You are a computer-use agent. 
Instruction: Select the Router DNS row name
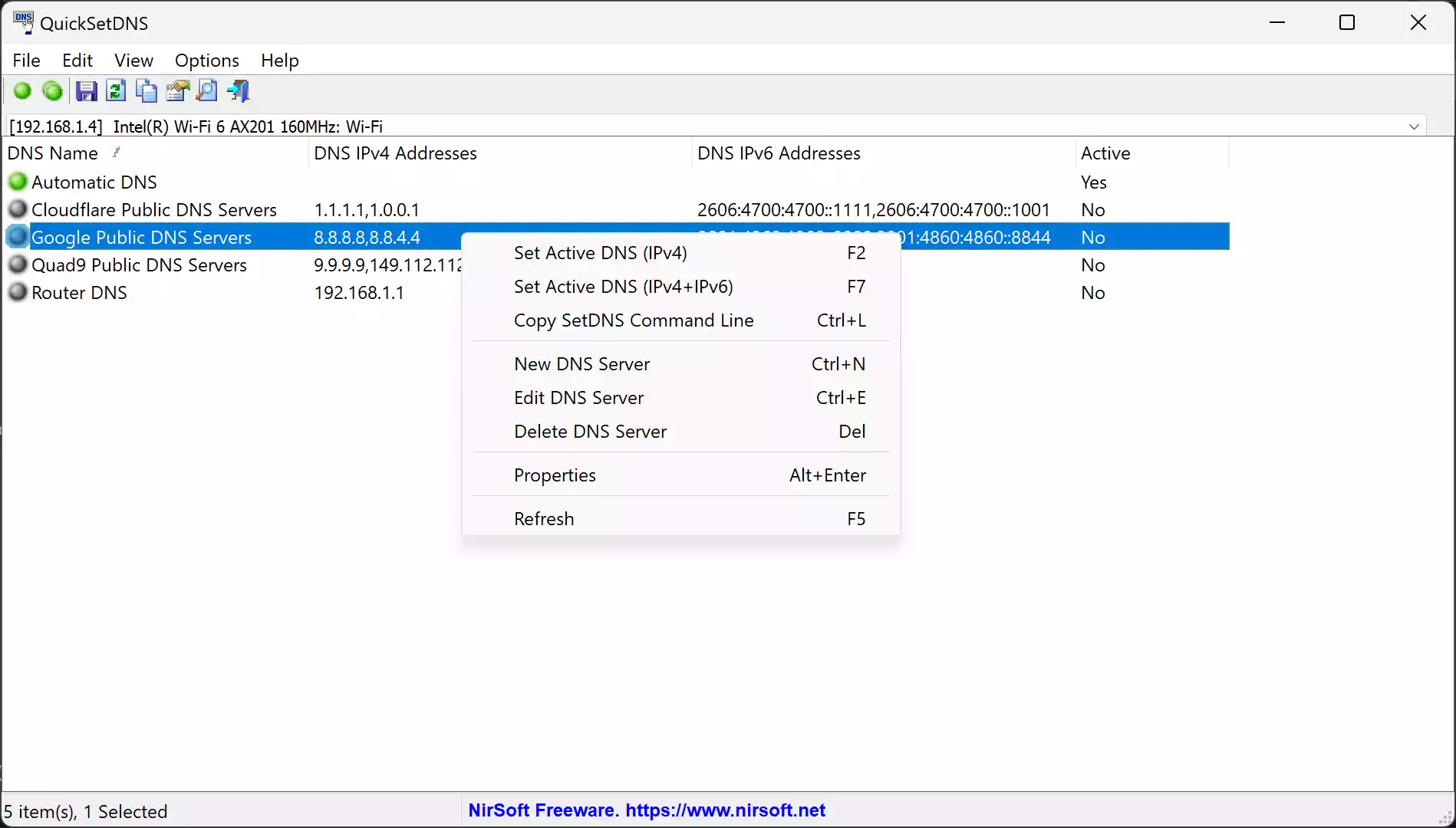[79, 293]
